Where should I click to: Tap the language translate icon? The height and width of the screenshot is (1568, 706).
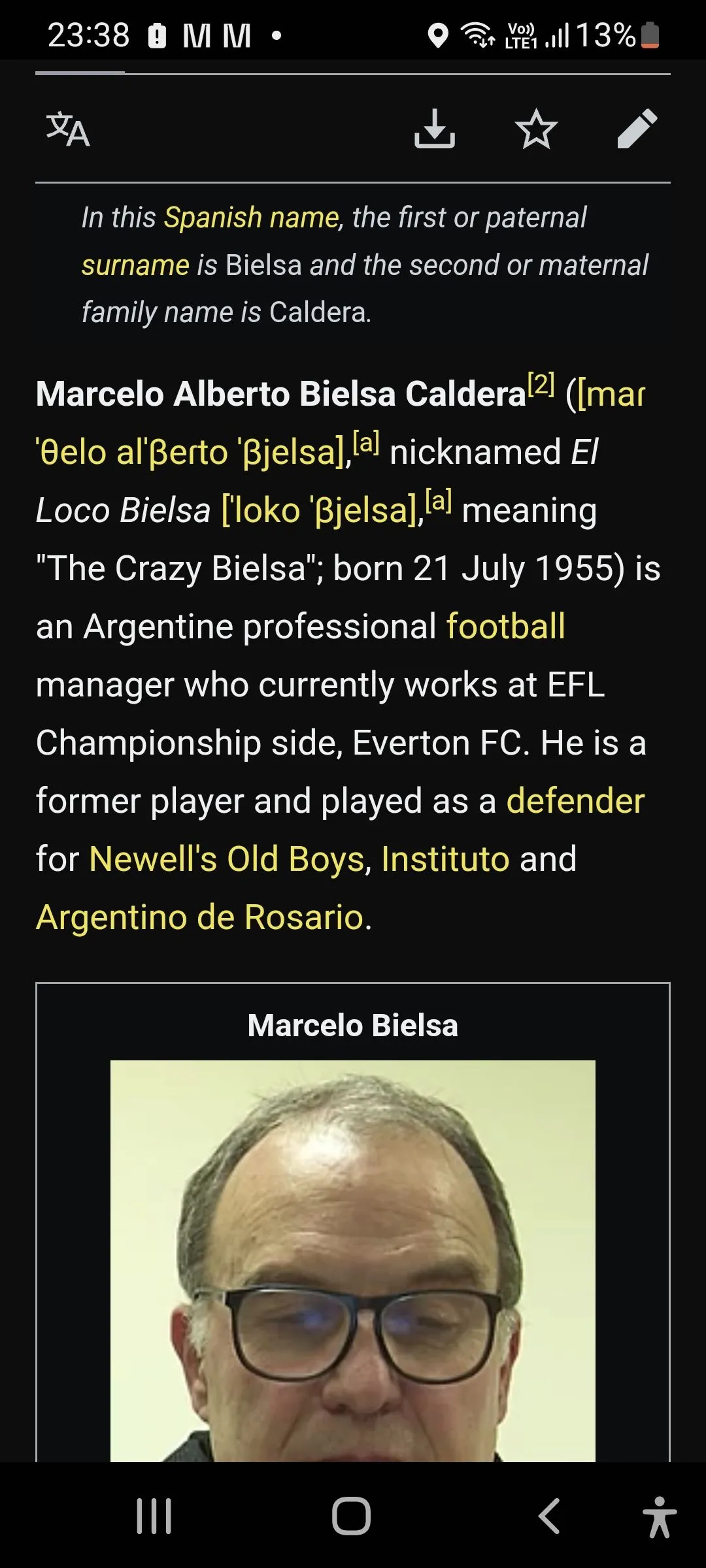(x=67, y=129)
